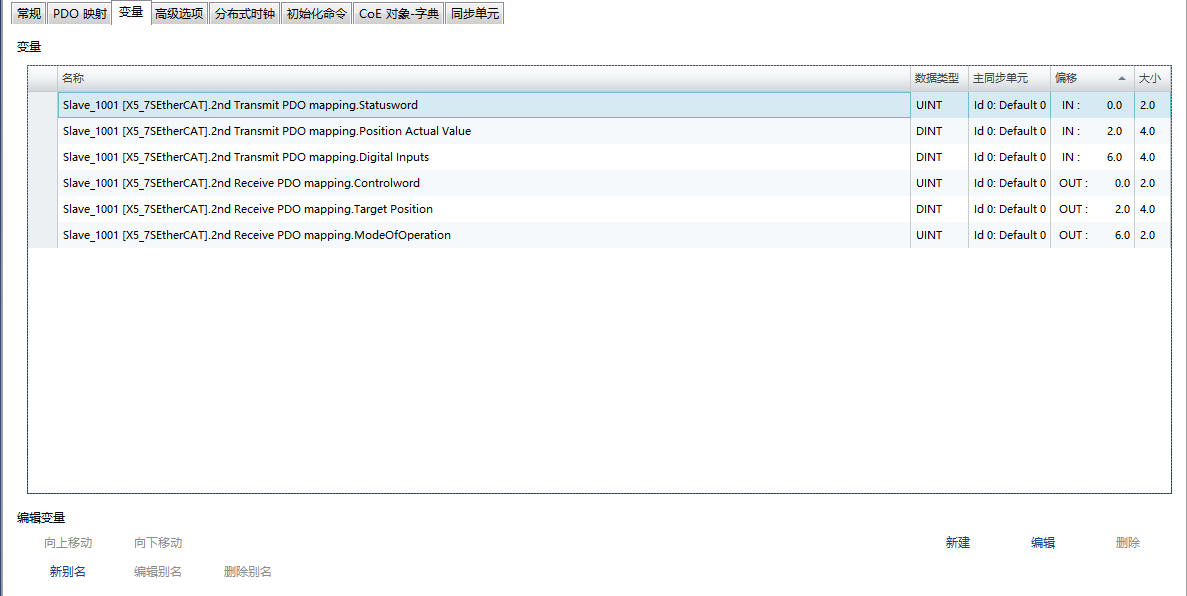
Task: Switch to CoE 对象-字典 tab
Action: [399, 14]
